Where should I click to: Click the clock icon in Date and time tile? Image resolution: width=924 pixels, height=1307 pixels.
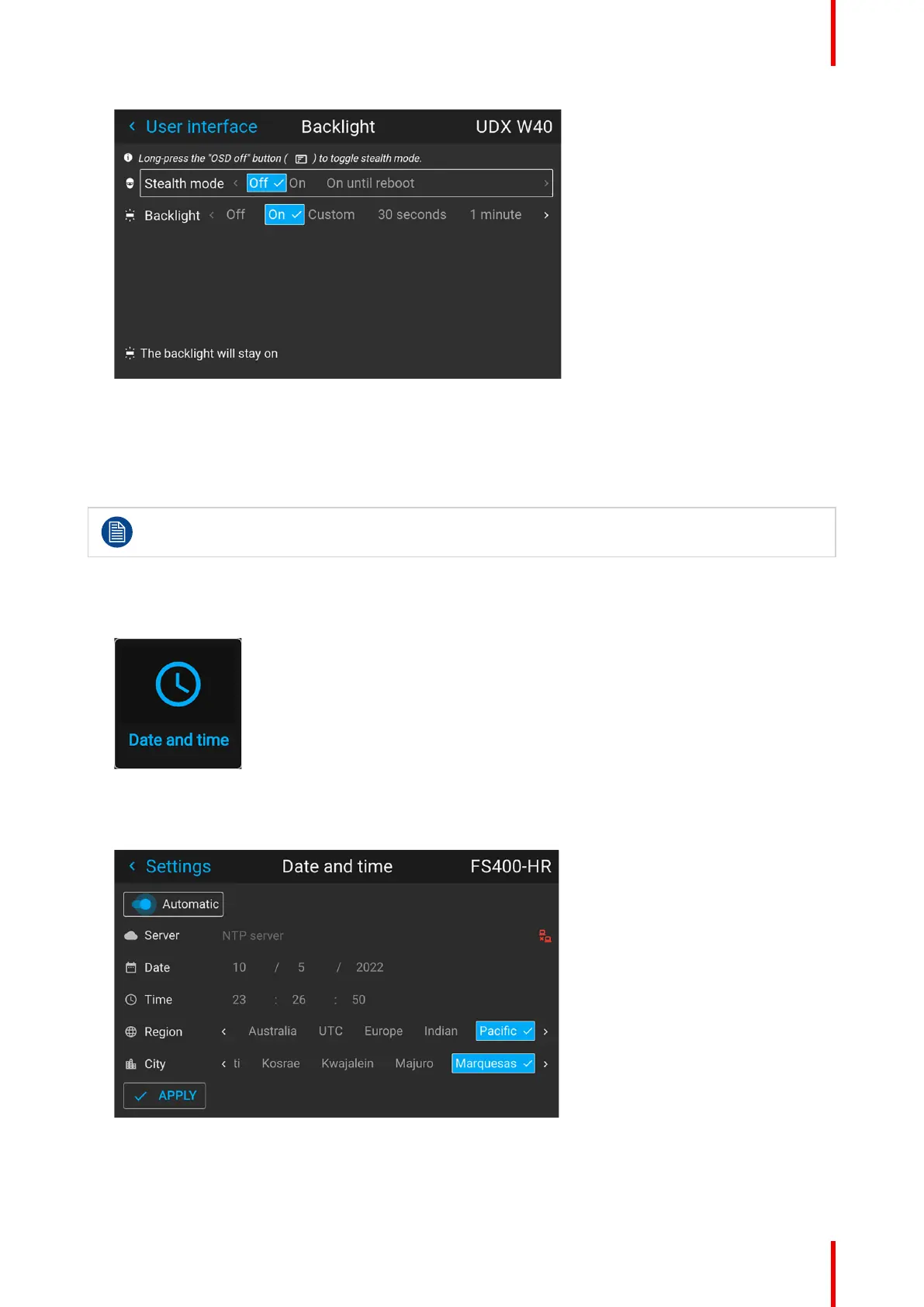(x=178, y=684)
